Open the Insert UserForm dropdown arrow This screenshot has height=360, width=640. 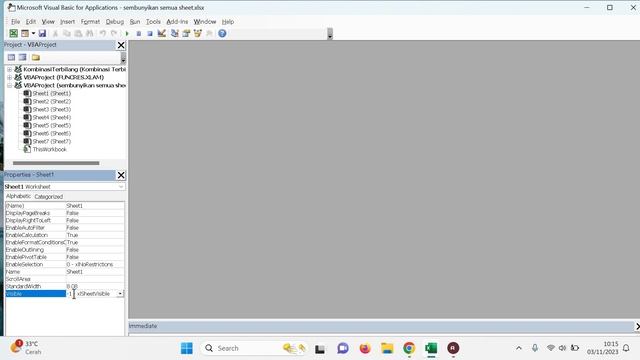point(33,33)
